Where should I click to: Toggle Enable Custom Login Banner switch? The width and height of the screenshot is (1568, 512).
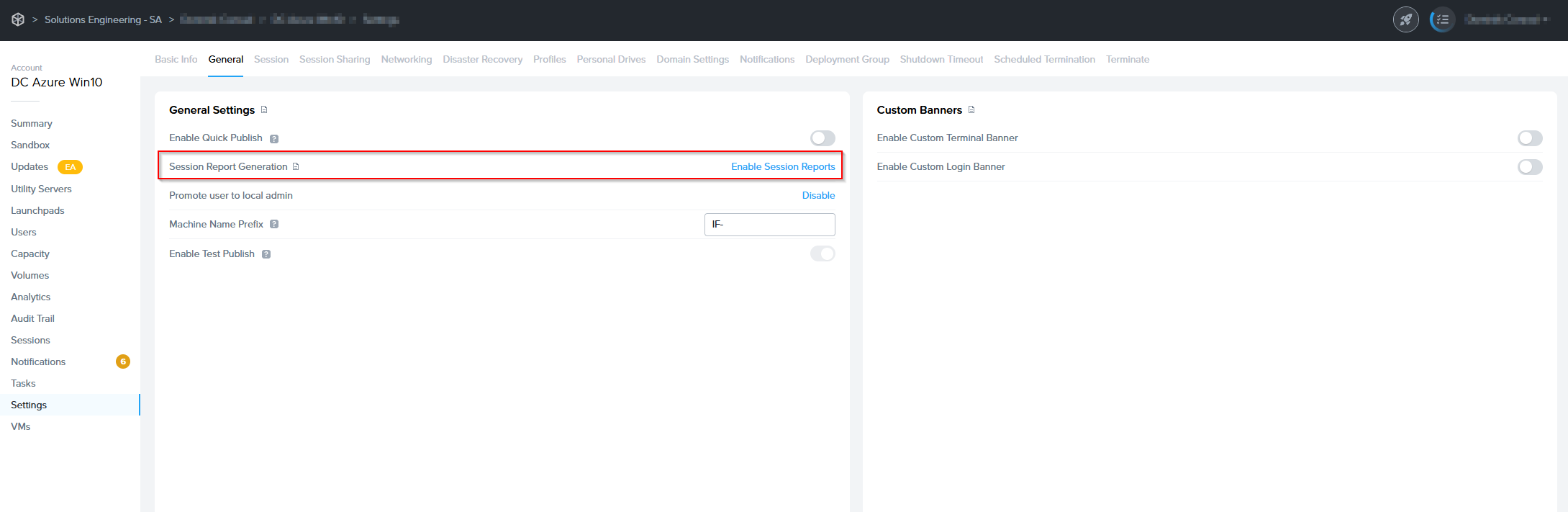tap(1530, 167)
